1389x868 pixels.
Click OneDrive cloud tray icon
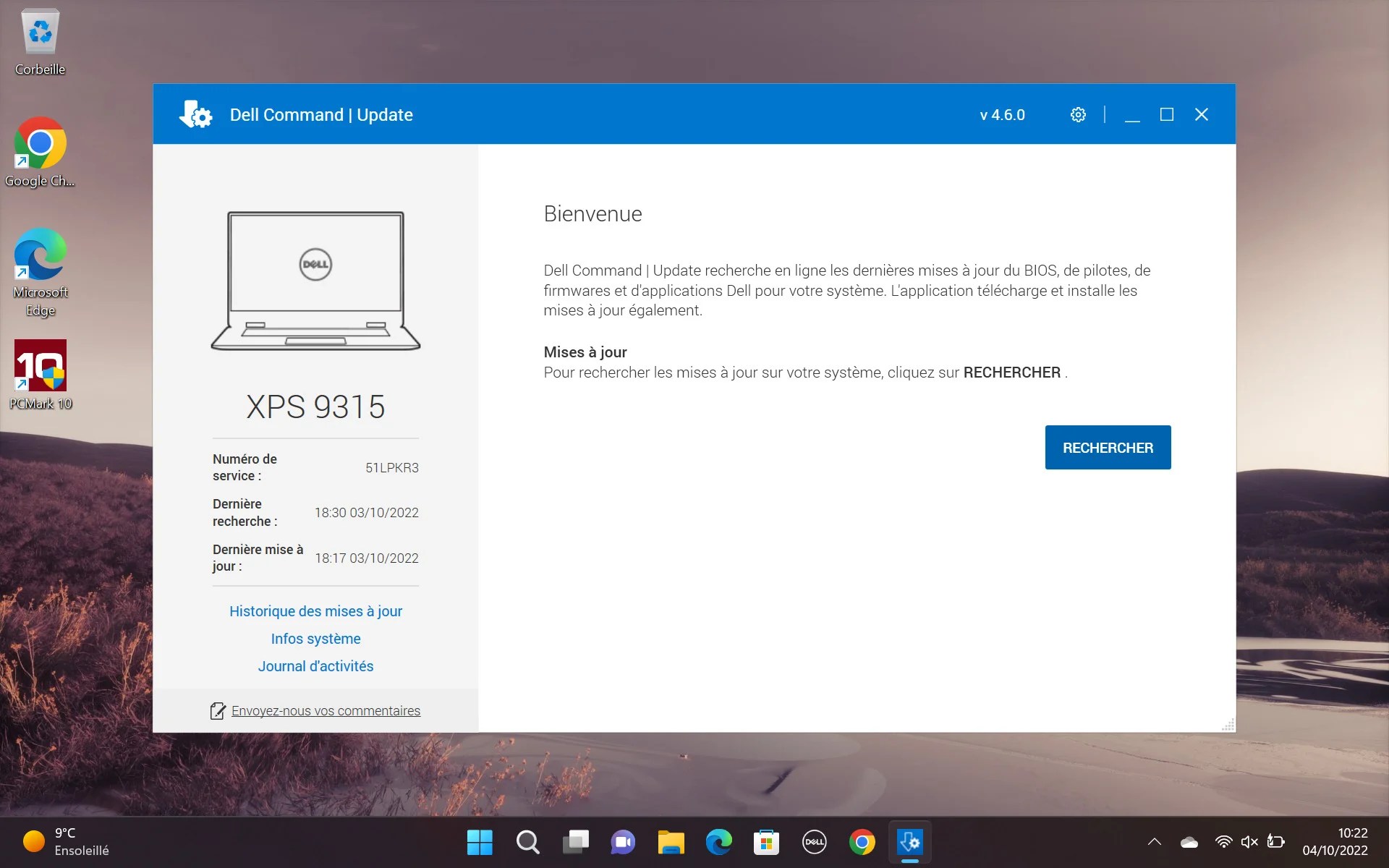tap(1189, 842)
